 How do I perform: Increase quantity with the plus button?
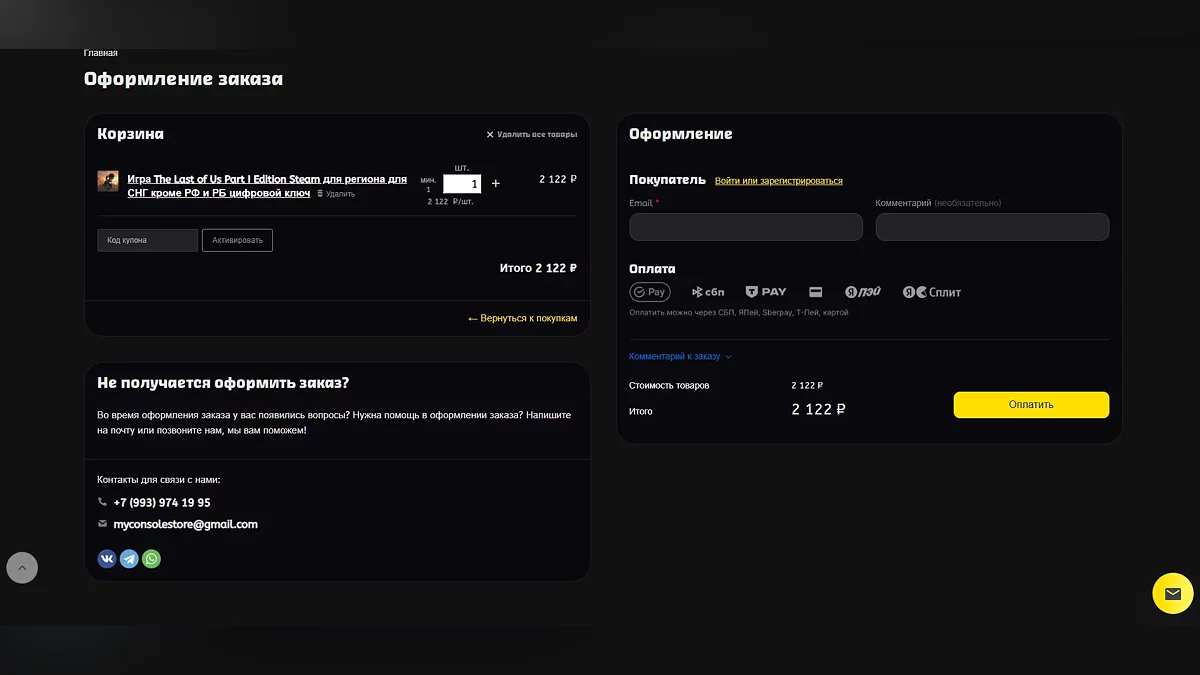tap(496, 184)
